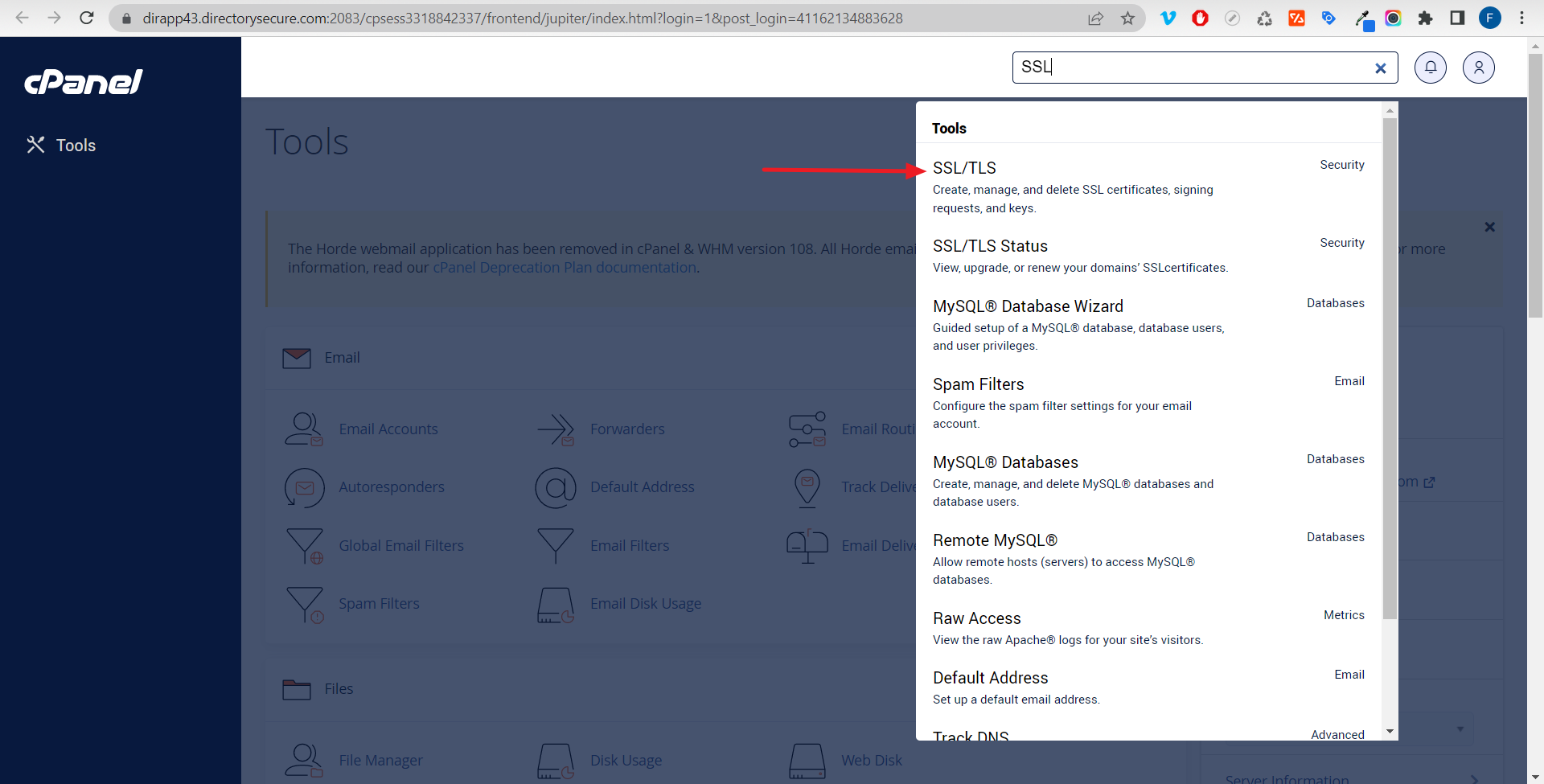
Task: Open the user account menu icon
Action: (x=1479, y=68)
